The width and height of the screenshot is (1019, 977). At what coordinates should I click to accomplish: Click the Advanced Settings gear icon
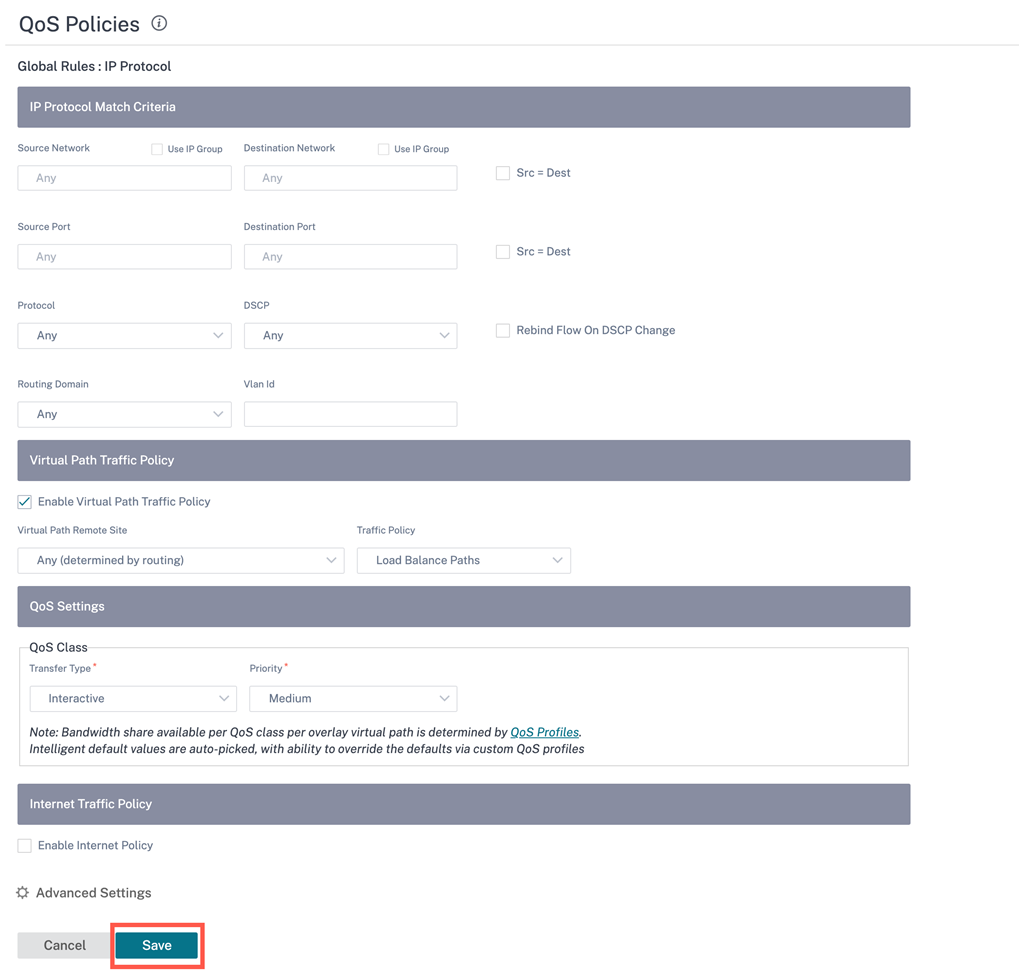pyautogui.click(x=23, y=892)
